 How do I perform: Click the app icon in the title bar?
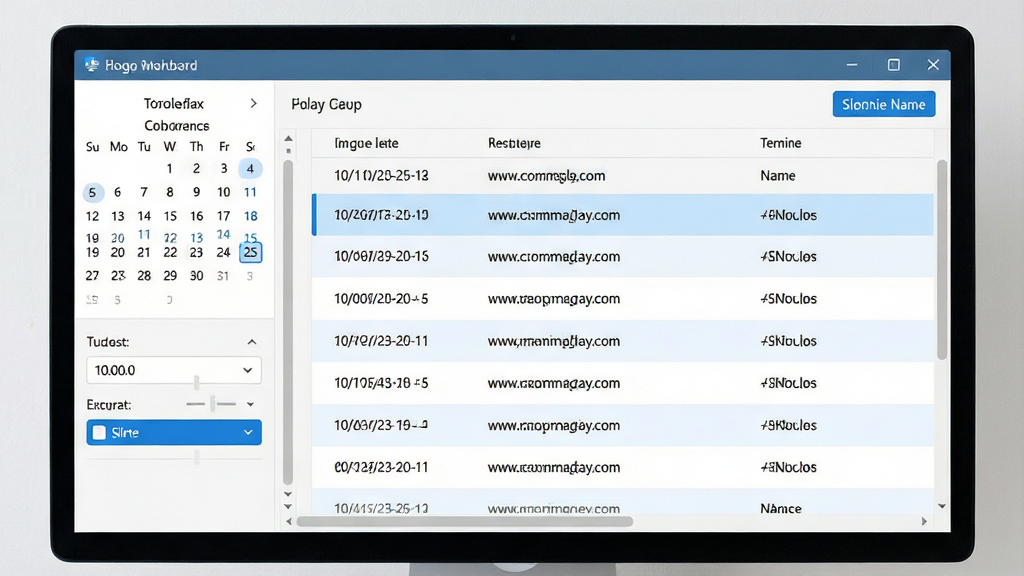(x=91, y=65)
